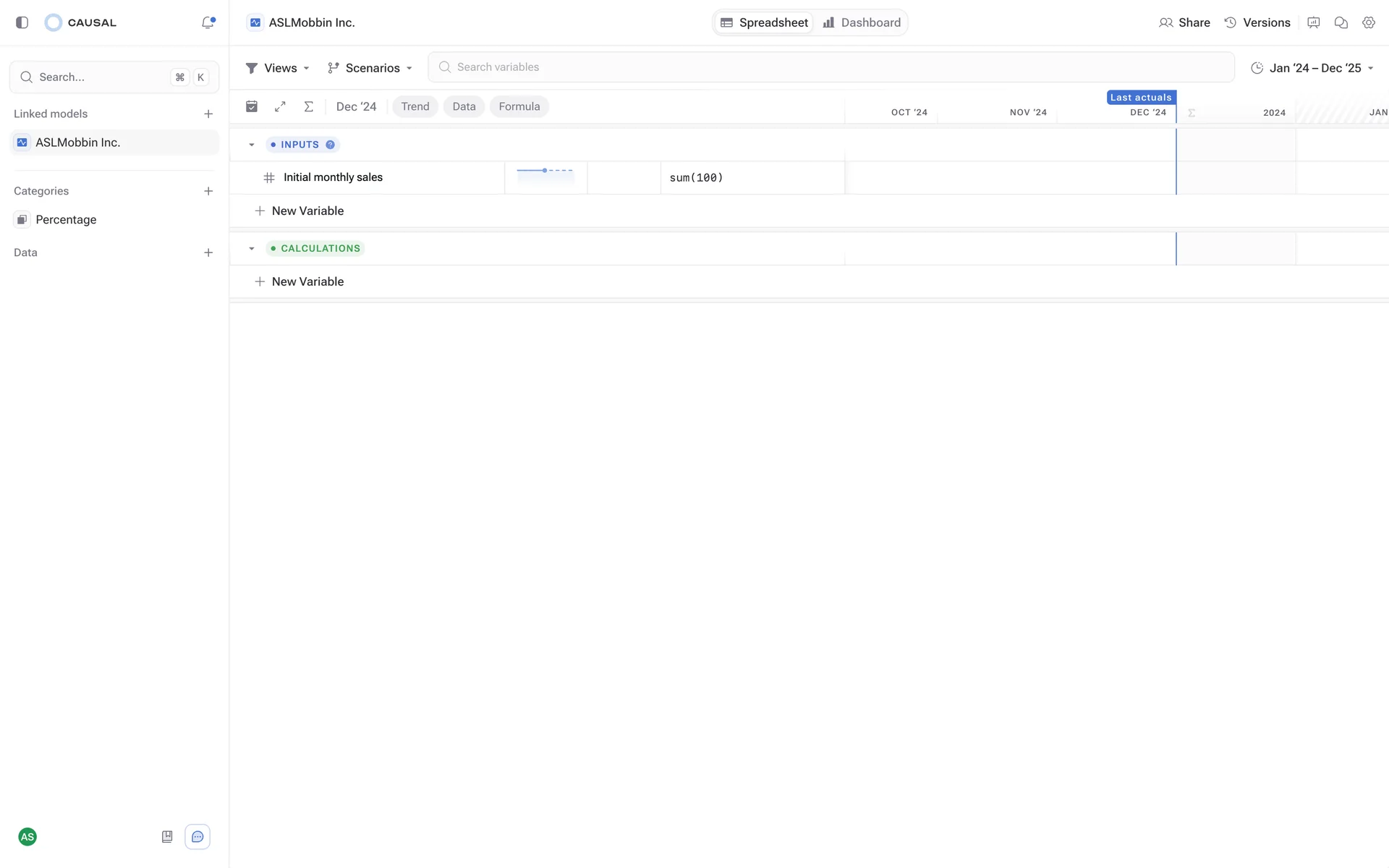
Task: Switch to the Dashboard tab
Action: (x=862, y=22)
